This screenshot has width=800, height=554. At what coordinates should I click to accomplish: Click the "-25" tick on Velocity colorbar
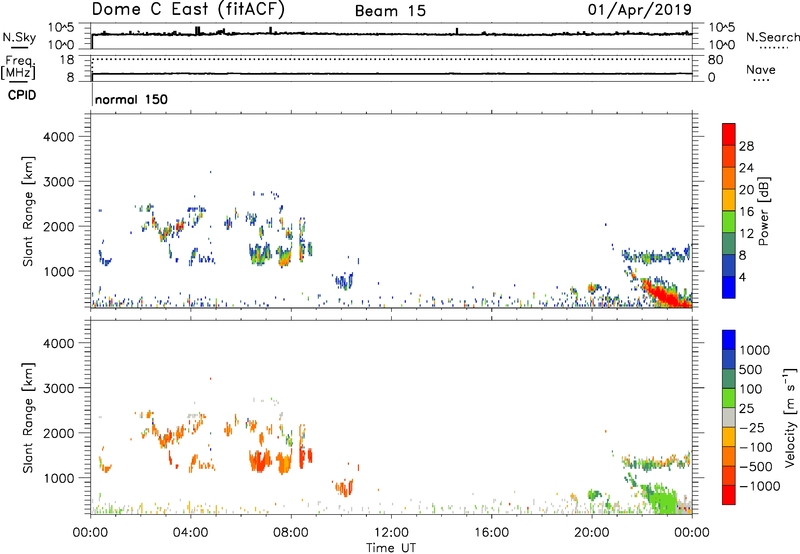pyautogui.click(x=751, y=428)
